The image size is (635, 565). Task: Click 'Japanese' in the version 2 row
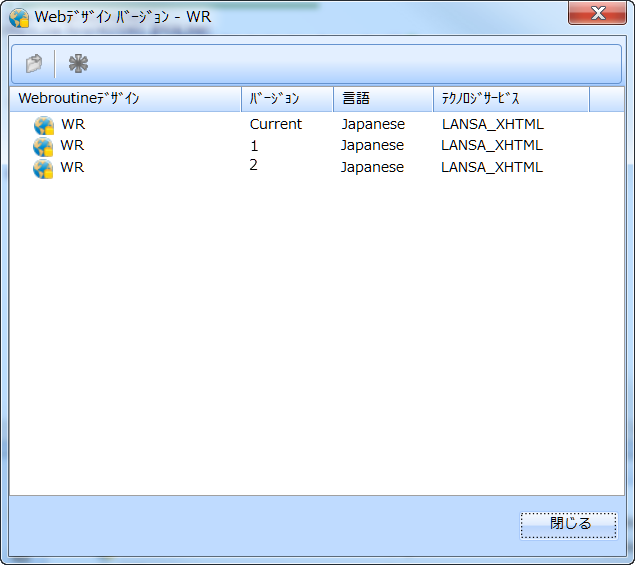(372, 167)
